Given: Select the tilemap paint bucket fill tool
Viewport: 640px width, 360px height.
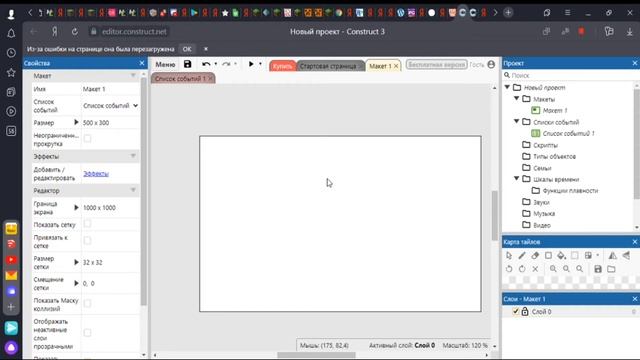Looking at the screenshot, I should pos(561,256).
